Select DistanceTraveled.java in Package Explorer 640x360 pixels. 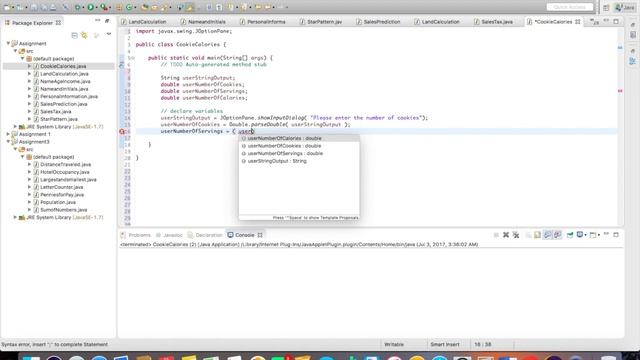coord(65,164)
